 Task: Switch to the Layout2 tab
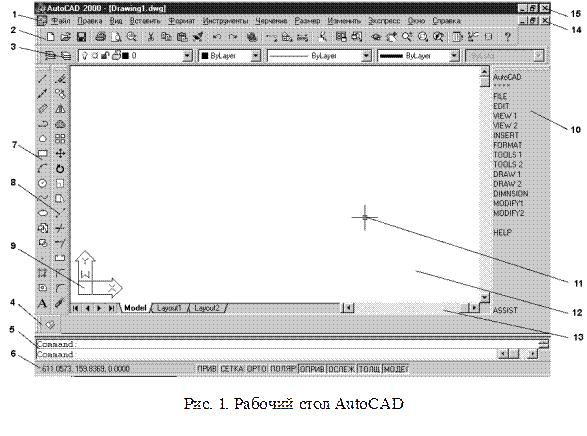tap(207, 308)
